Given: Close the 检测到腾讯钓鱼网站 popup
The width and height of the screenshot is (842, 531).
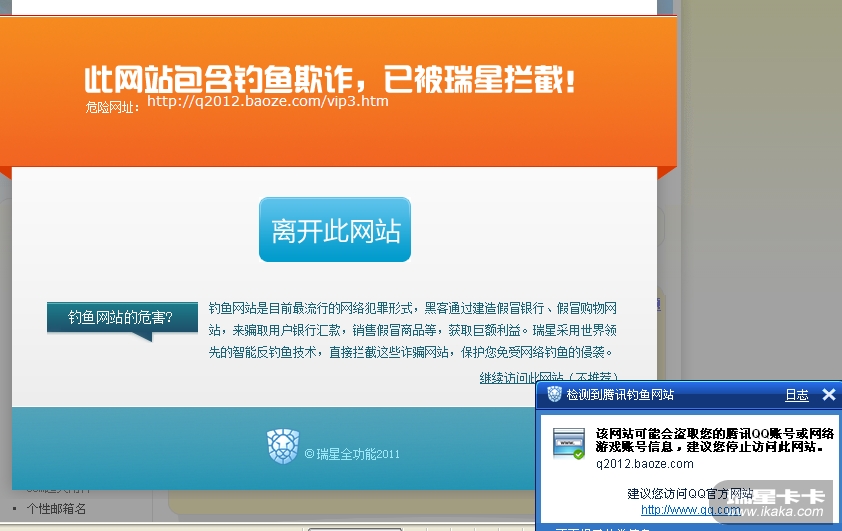Looking at the screenshot, I should point(829,395).
